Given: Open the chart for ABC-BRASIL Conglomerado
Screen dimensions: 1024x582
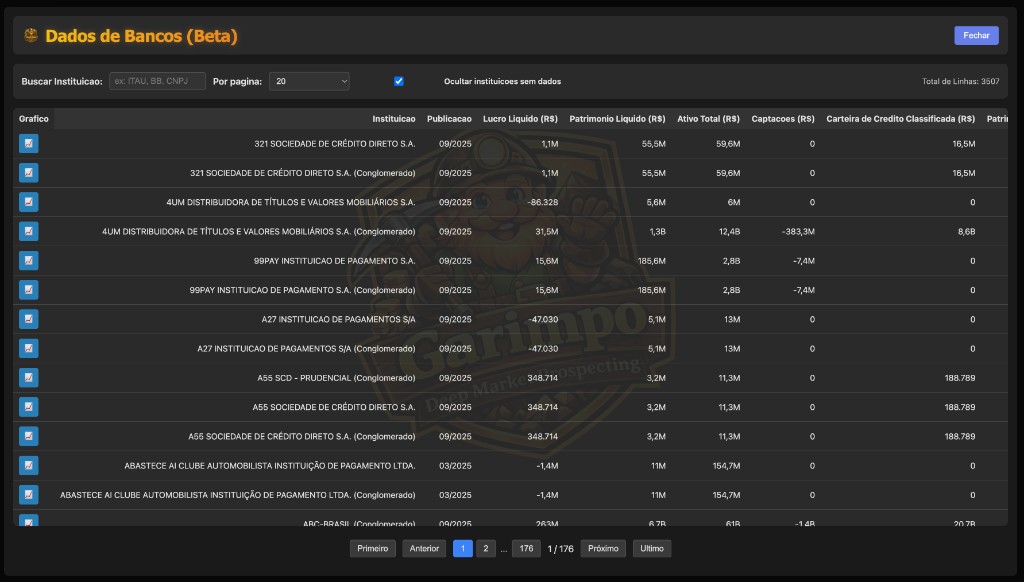Looking at the screenshot, I should 28,521.
